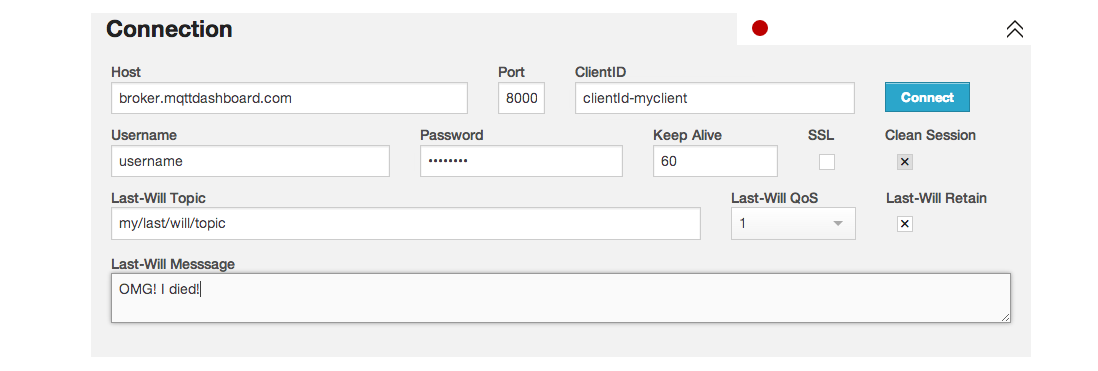Uncheck the Clean Session checkbox
Image resolution: width=1098 pixels, height=371 pixels.
(905, 162)
